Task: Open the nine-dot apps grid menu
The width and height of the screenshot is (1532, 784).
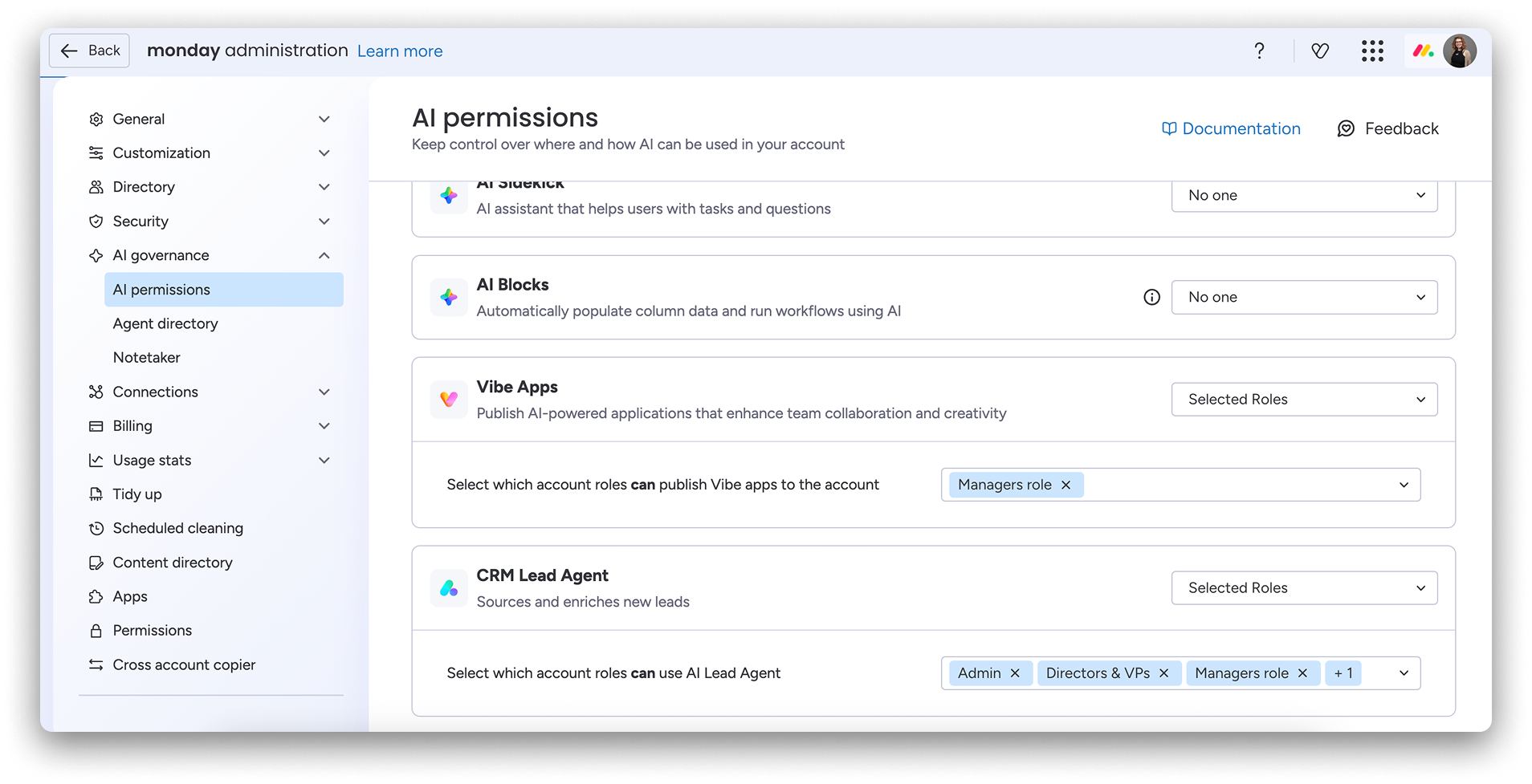Action: 1372,51
